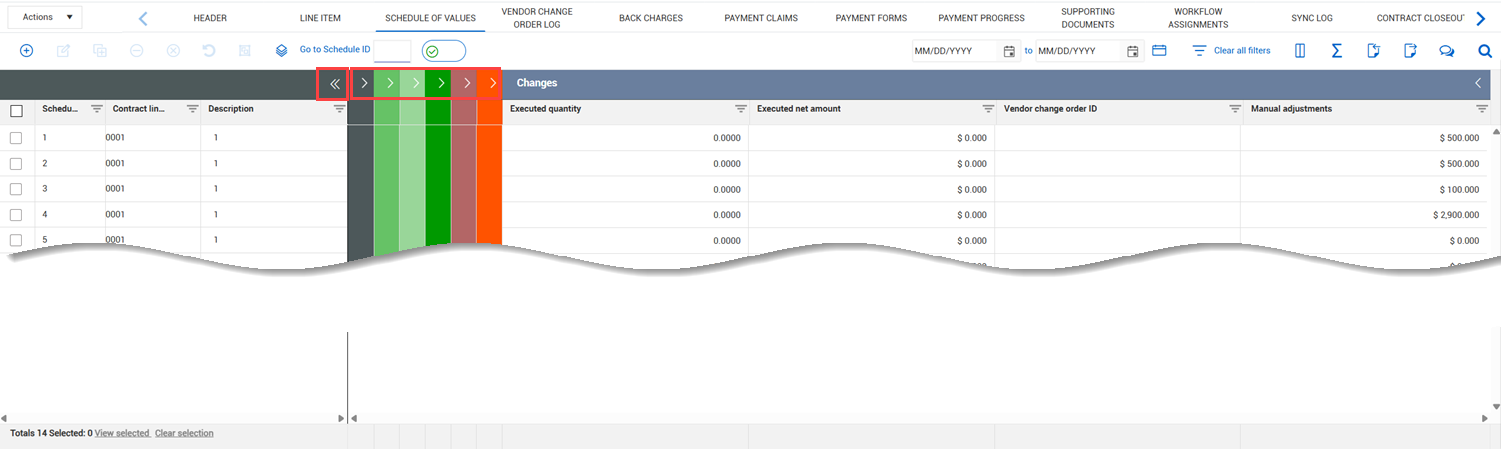Viewport: 1501px width, 449px height.
Task: Click the search magnifier icon
Action: coord(1484,51)
